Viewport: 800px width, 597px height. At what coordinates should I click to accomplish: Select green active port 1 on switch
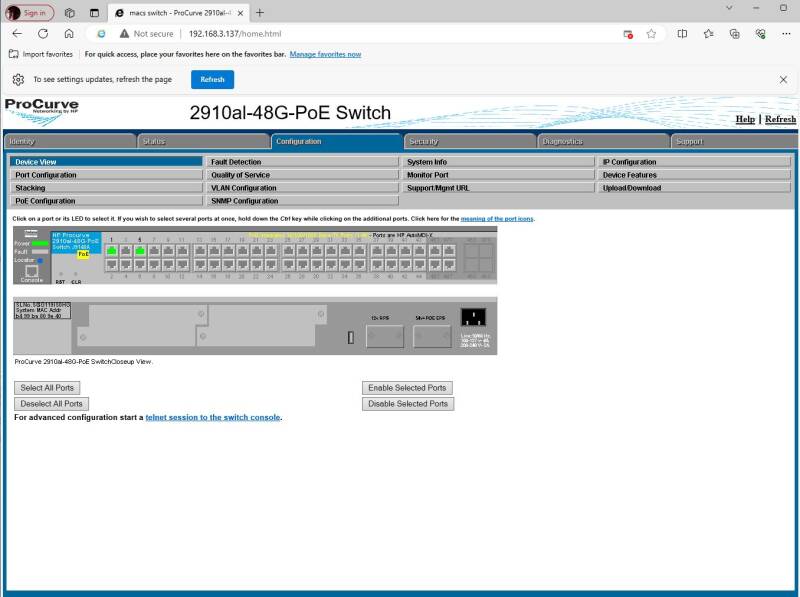click(x=112, y=251)
